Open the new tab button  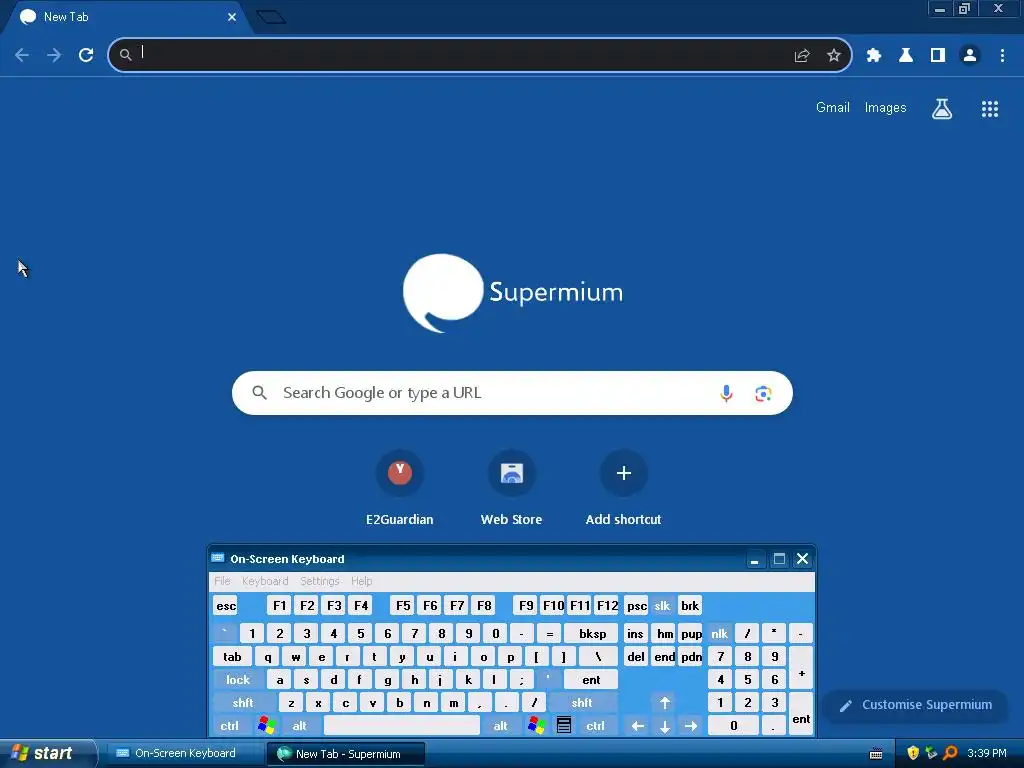pyautogui.click(x=271, y=17)
